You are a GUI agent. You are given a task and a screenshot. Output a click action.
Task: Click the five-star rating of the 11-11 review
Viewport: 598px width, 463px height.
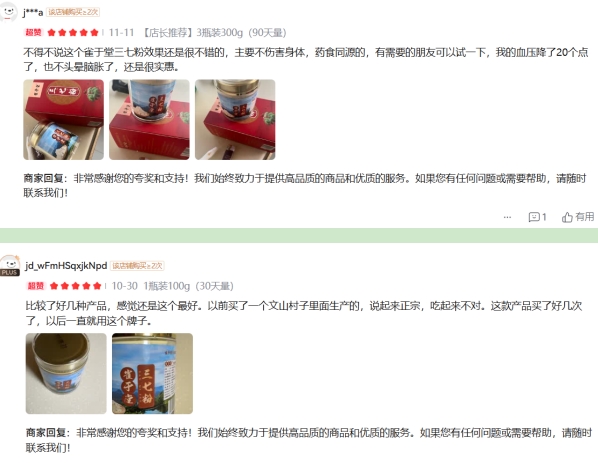(x=73, y=32)
